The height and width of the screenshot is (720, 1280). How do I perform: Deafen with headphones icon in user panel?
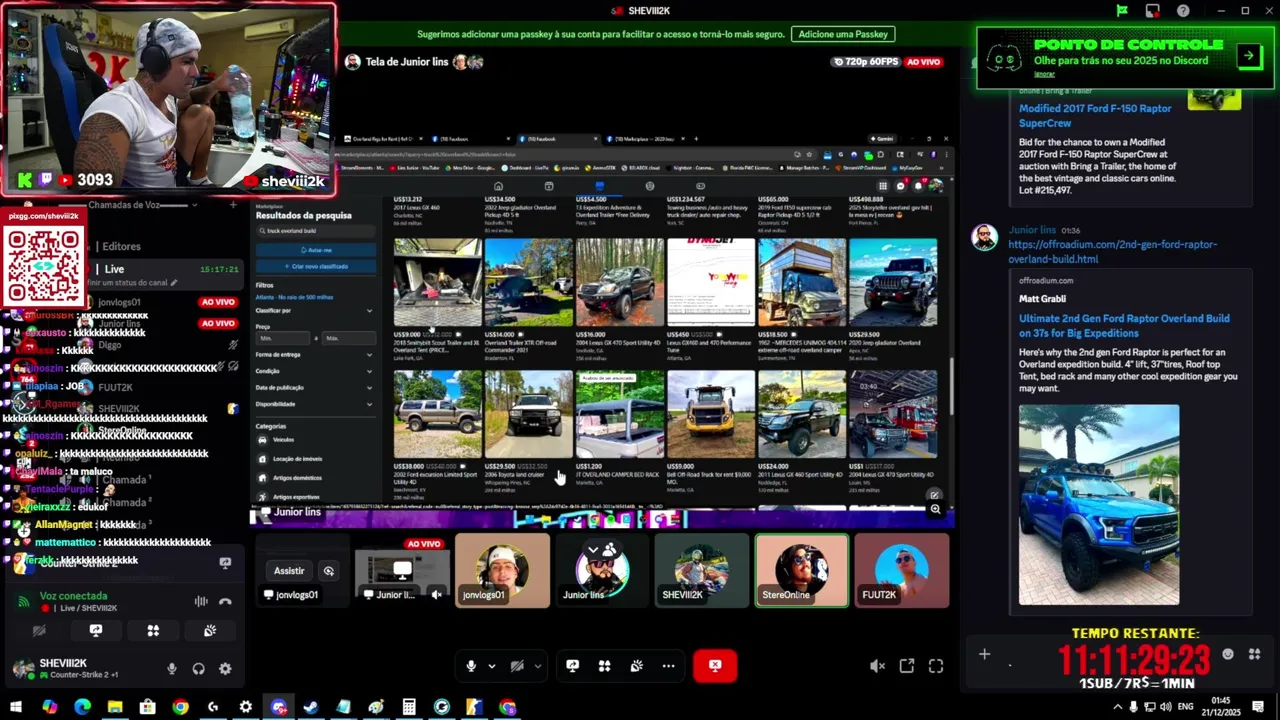(198, 669)
